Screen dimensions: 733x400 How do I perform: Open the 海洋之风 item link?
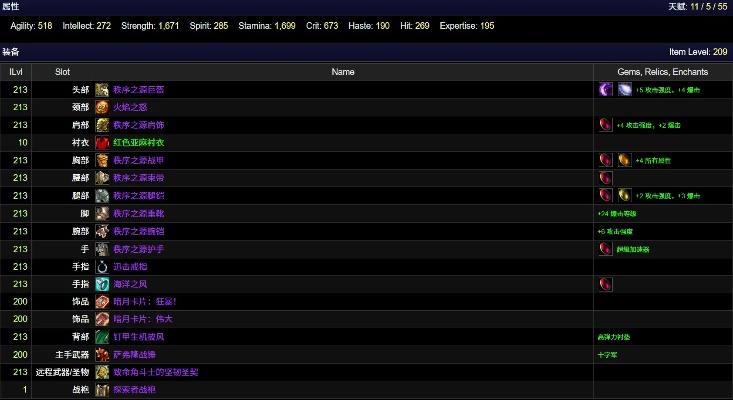pyautogui.click(x=130, y=285)
